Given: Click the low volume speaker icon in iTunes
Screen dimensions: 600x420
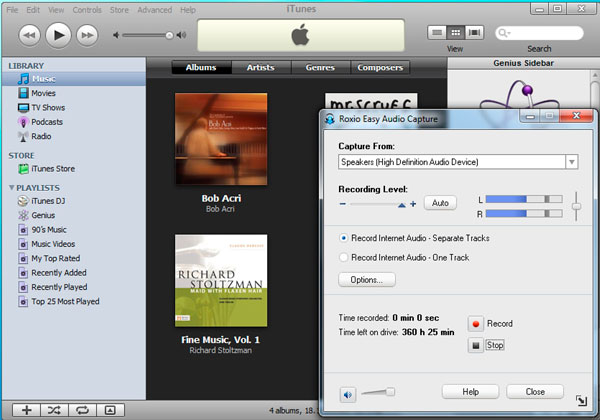Looking at the screenshot, I should click(x=116, y=36).
